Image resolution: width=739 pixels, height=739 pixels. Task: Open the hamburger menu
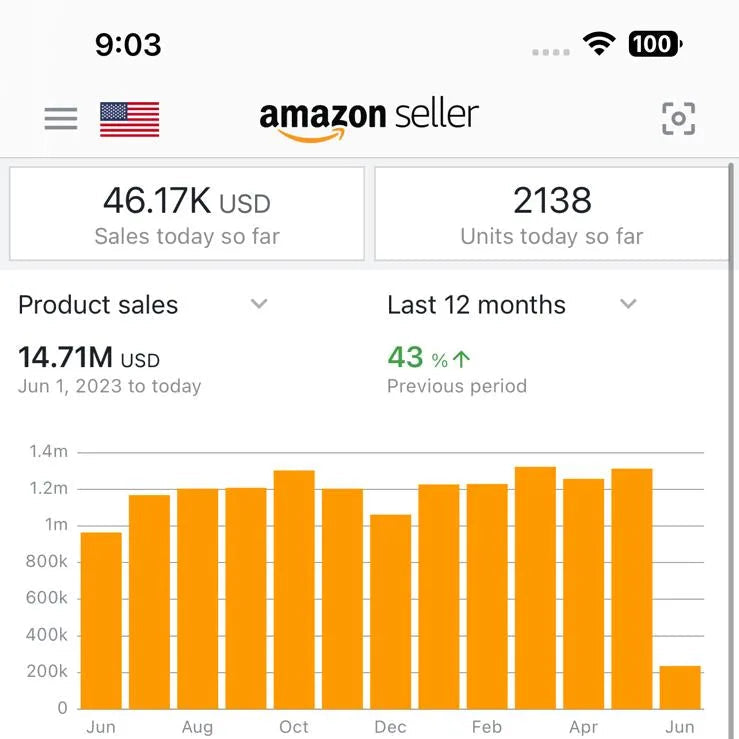(61, 119)
